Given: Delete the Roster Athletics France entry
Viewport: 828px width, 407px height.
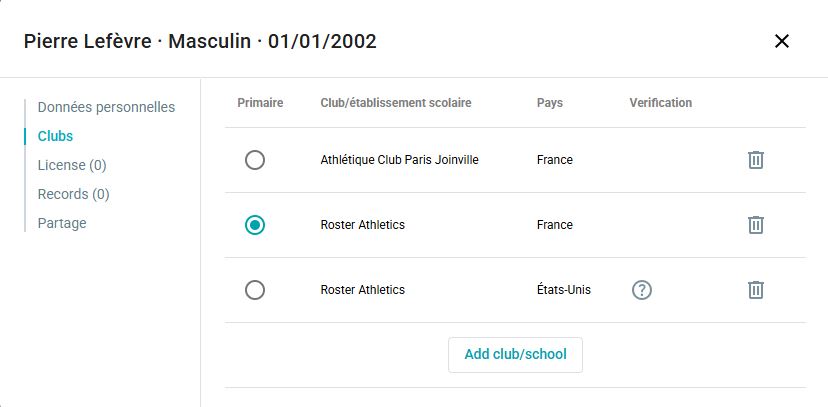Looking at the screenshot, I should 756,225.
